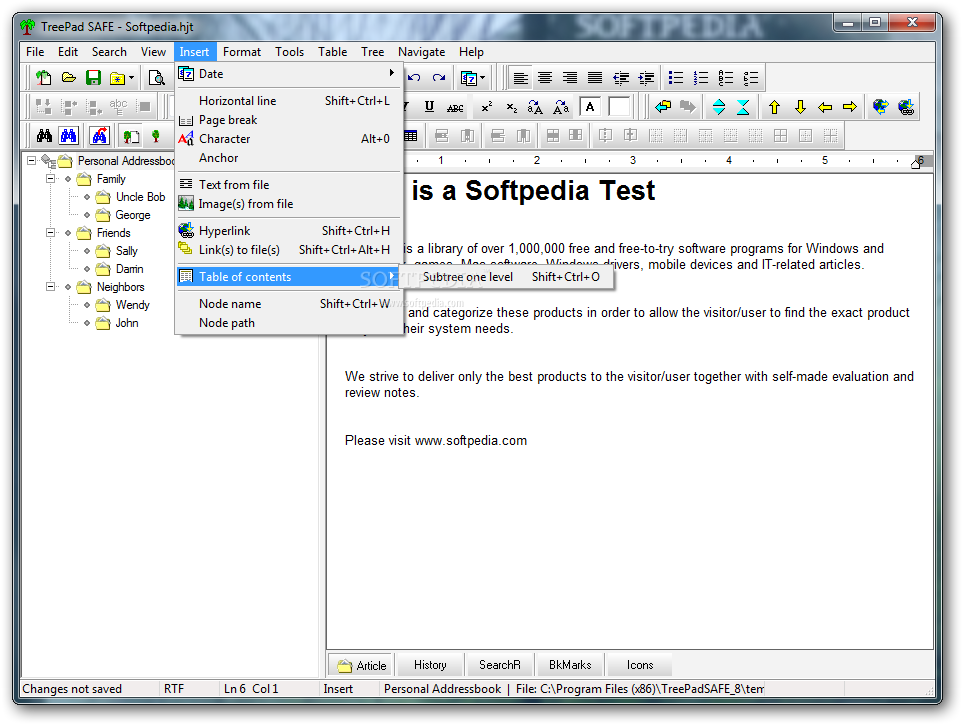The width and height of the screenshot is (963, 725).
Task: Click the Redo arrow icon
Action: [439, 78]
